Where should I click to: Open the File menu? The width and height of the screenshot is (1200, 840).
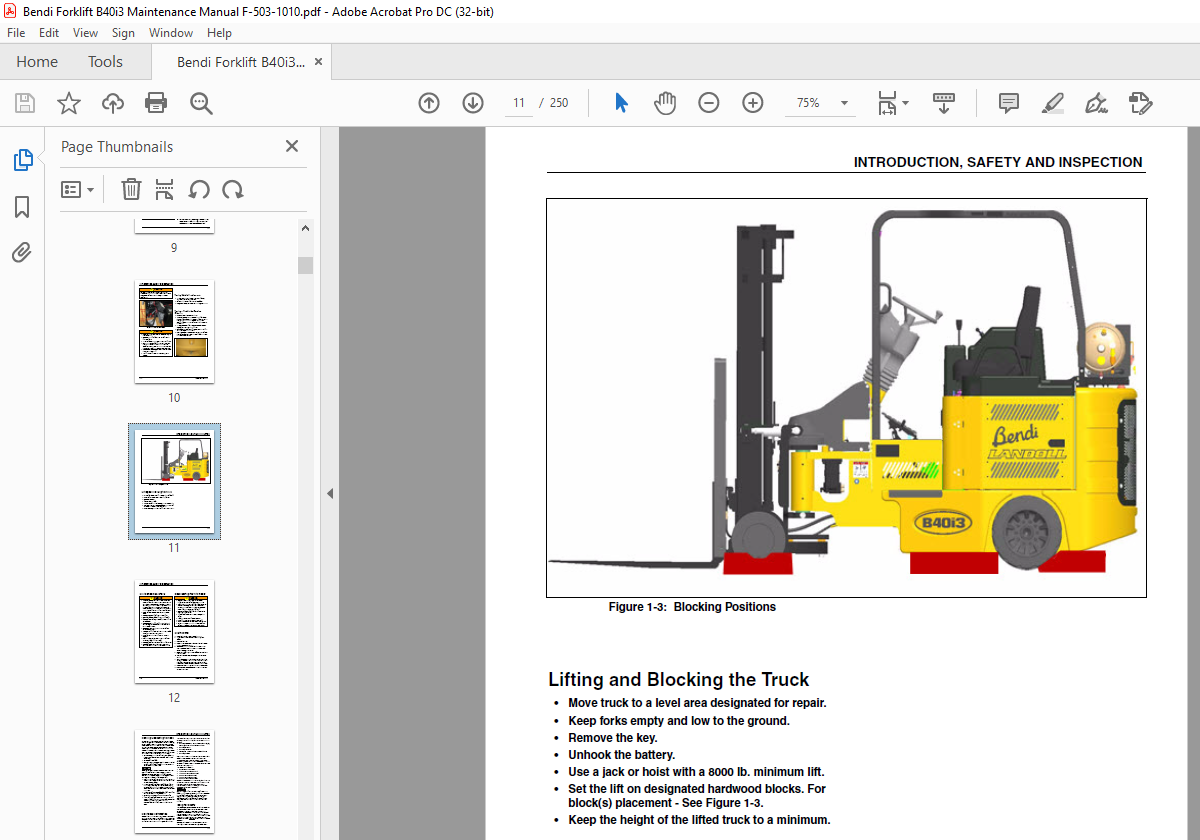16,33
